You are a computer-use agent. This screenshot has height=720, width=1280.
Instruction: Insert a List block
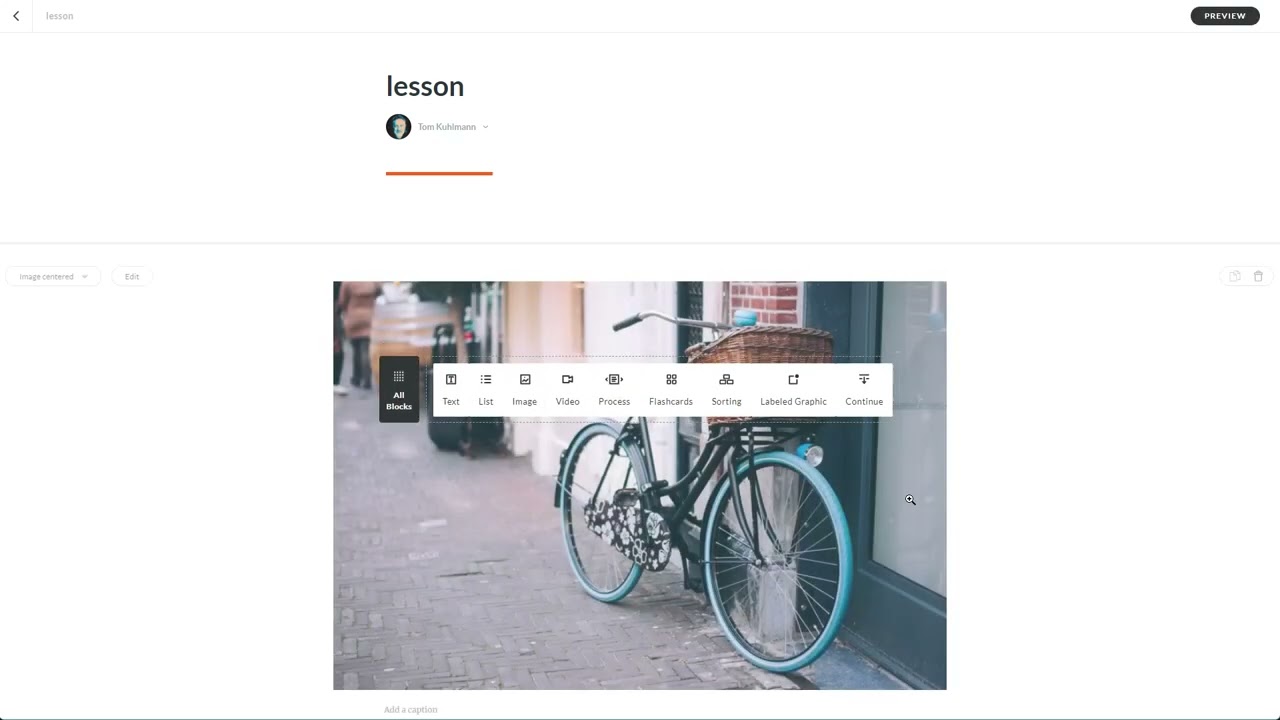click(486, 389)
